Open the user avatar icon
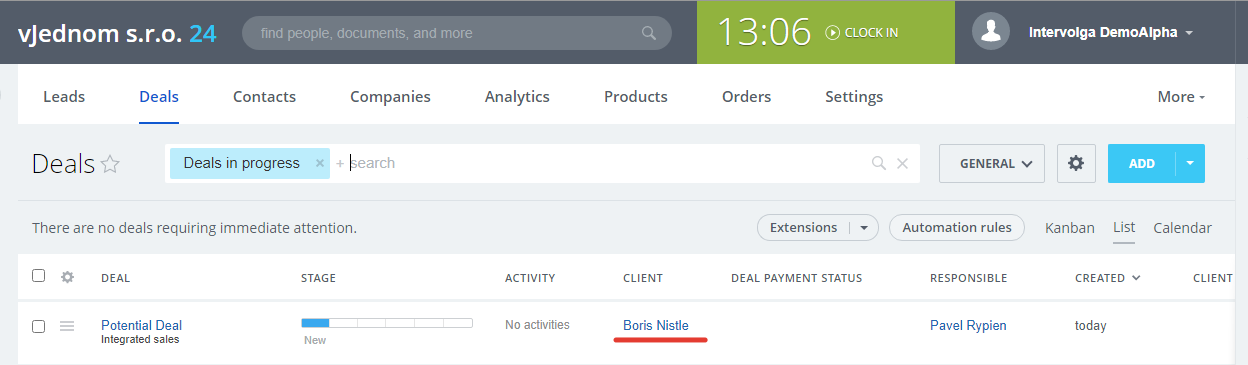 point(992,32)
